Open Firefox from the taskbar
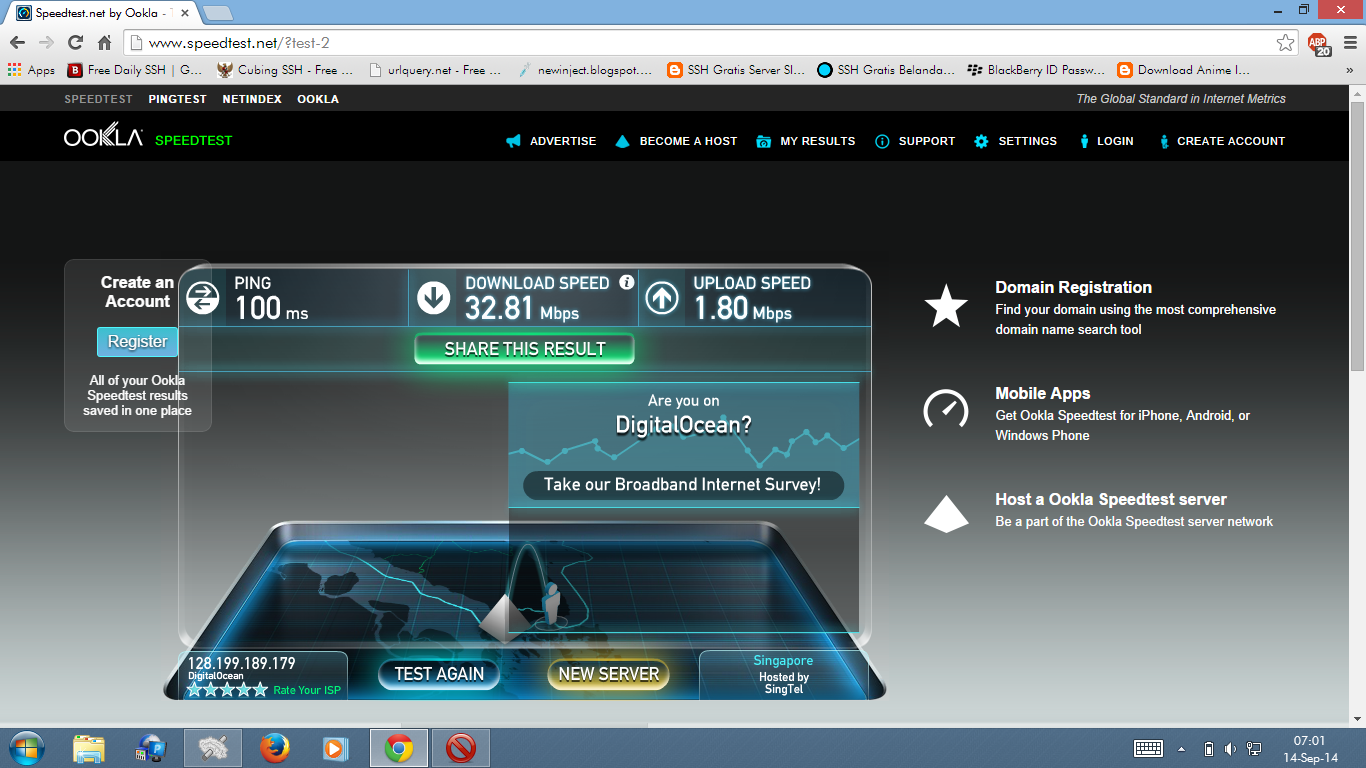1366x768 pixels. click(275, 747)
